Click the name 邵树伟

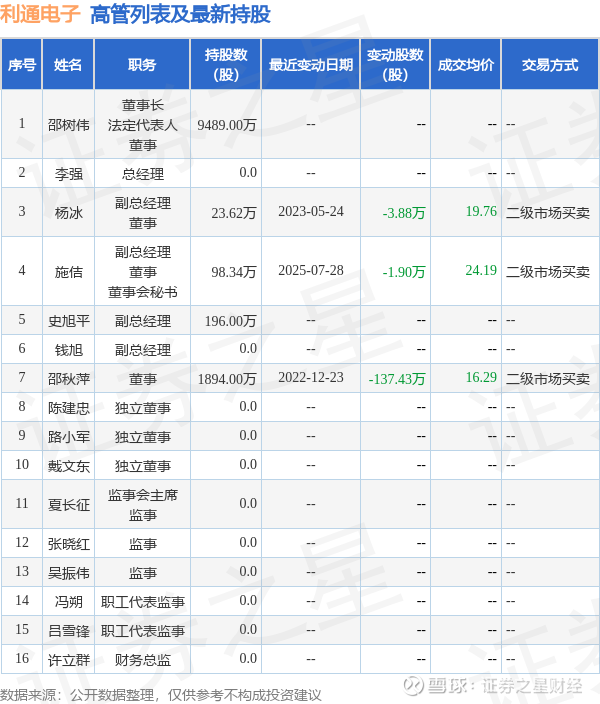click(68, 124)
